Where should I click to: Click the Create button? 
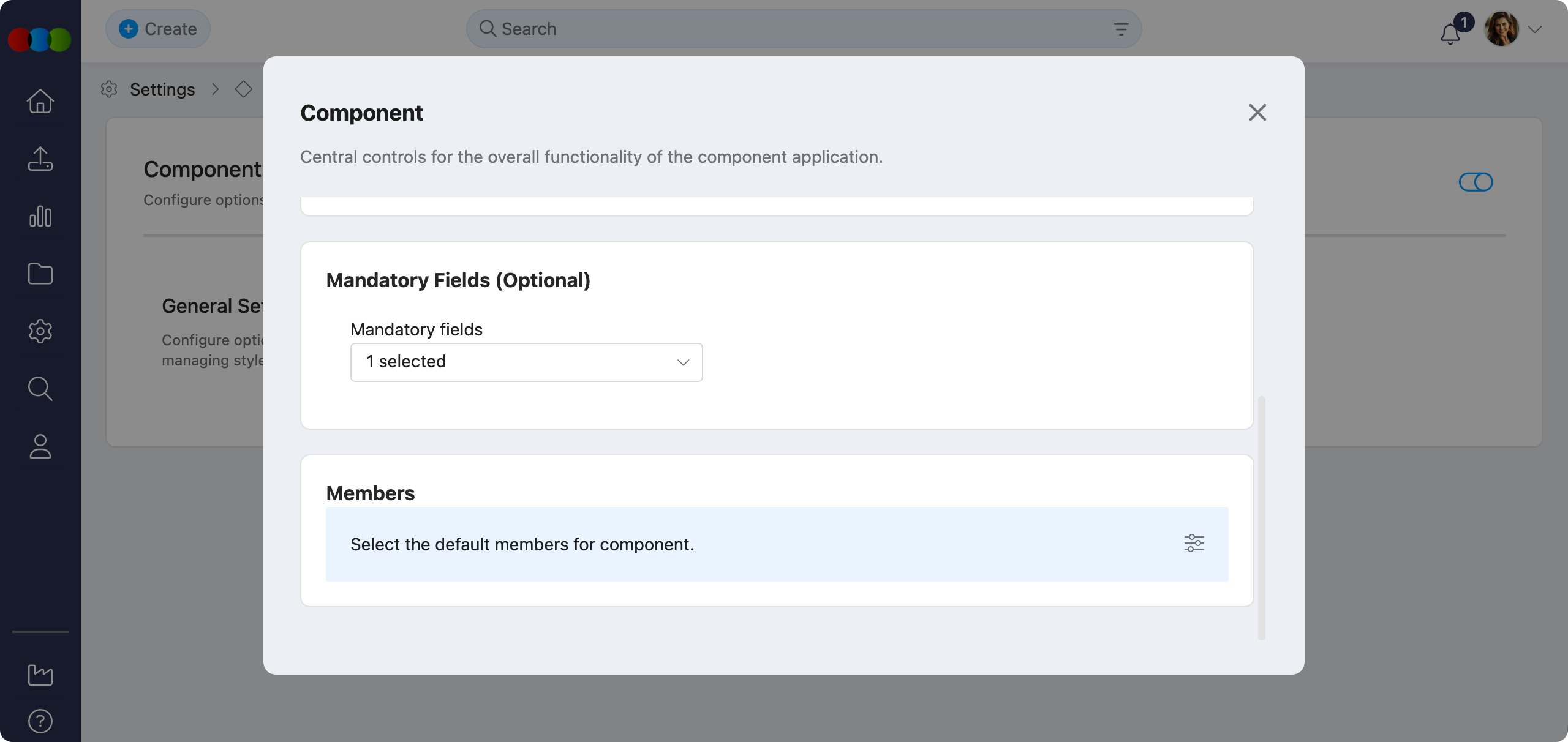pos(158,29)
